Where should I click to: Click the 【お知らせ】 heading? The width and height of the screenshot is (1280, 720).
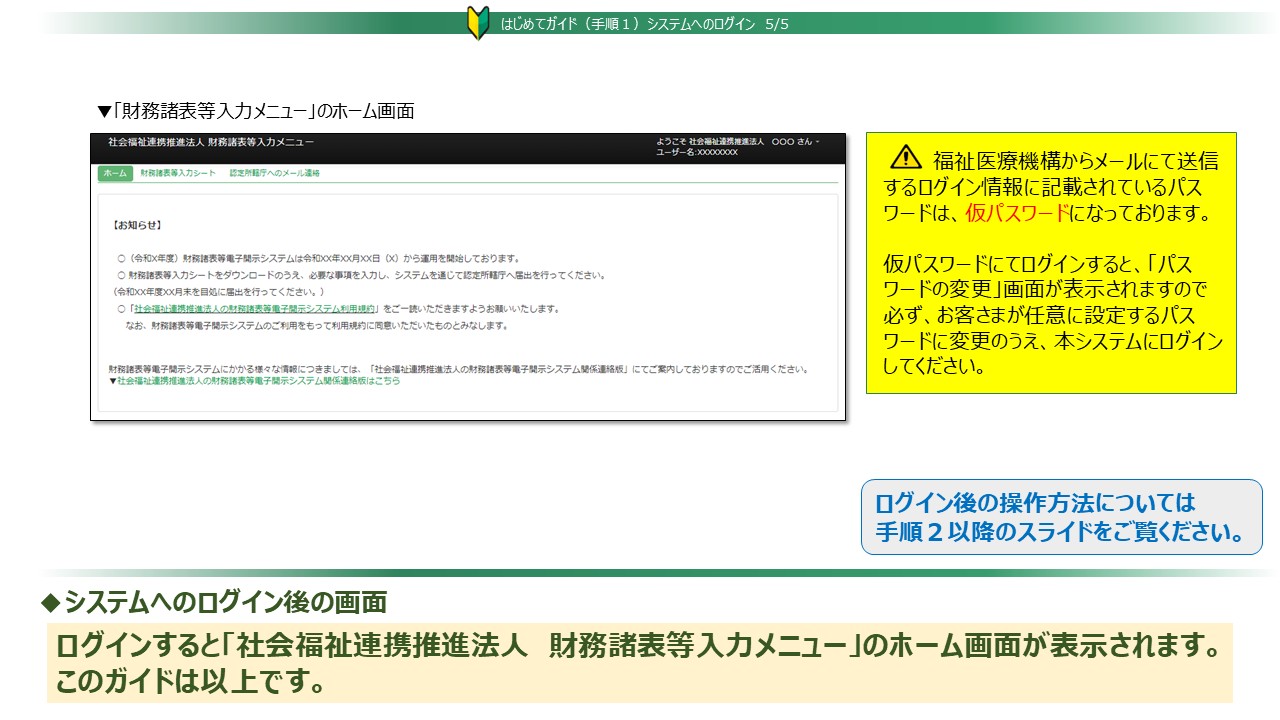[138, 226]
